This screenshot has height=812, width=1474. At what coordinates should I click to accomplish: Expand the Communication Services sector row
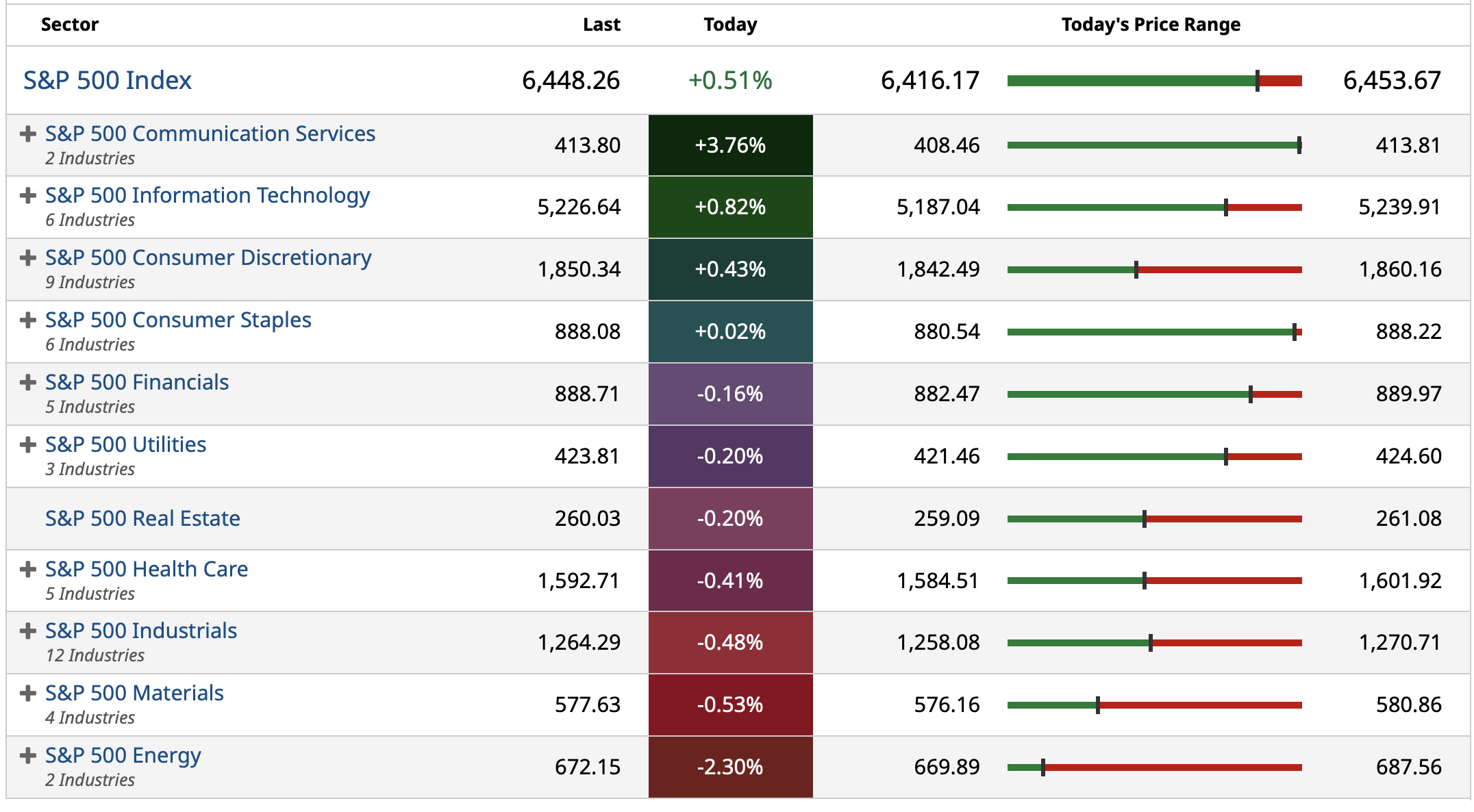tap(28, 134)
